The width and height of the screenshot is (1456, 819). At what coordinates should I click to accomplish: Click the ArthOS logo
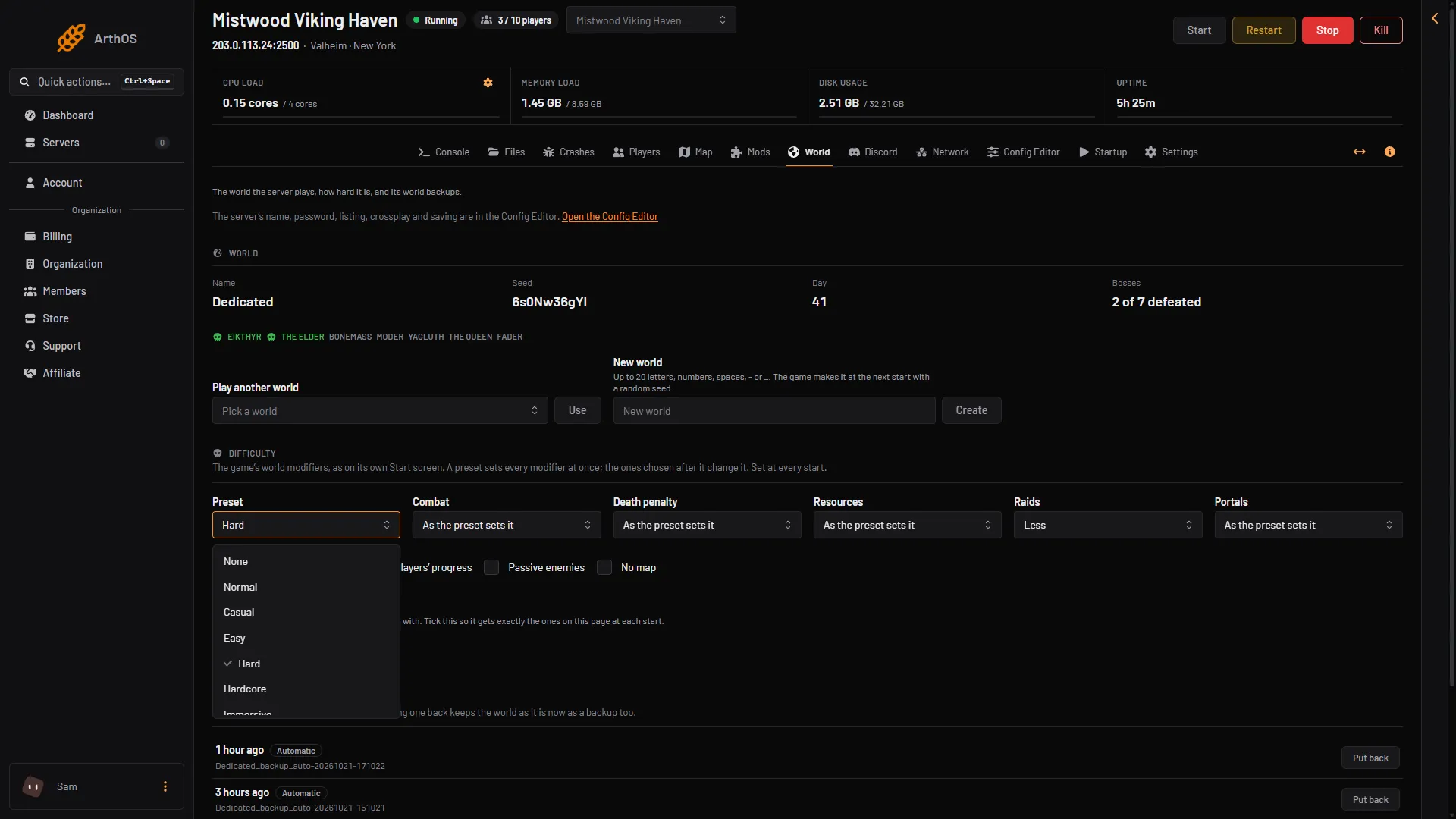coord(96,38)
